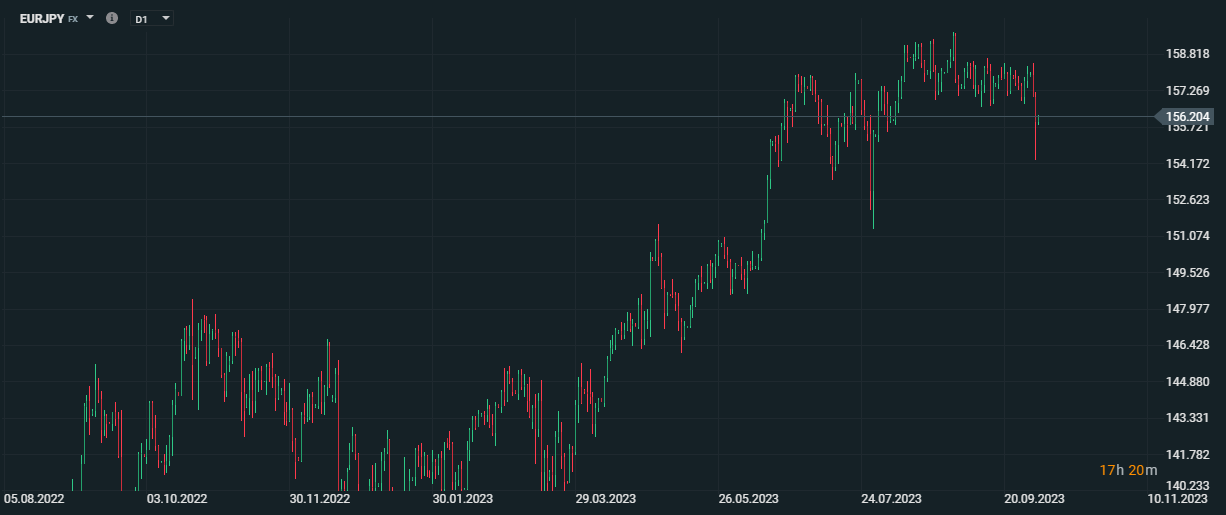Click the 152.623 price axis label
The width and height of the screenshot is (1226, 515).
1187,199
